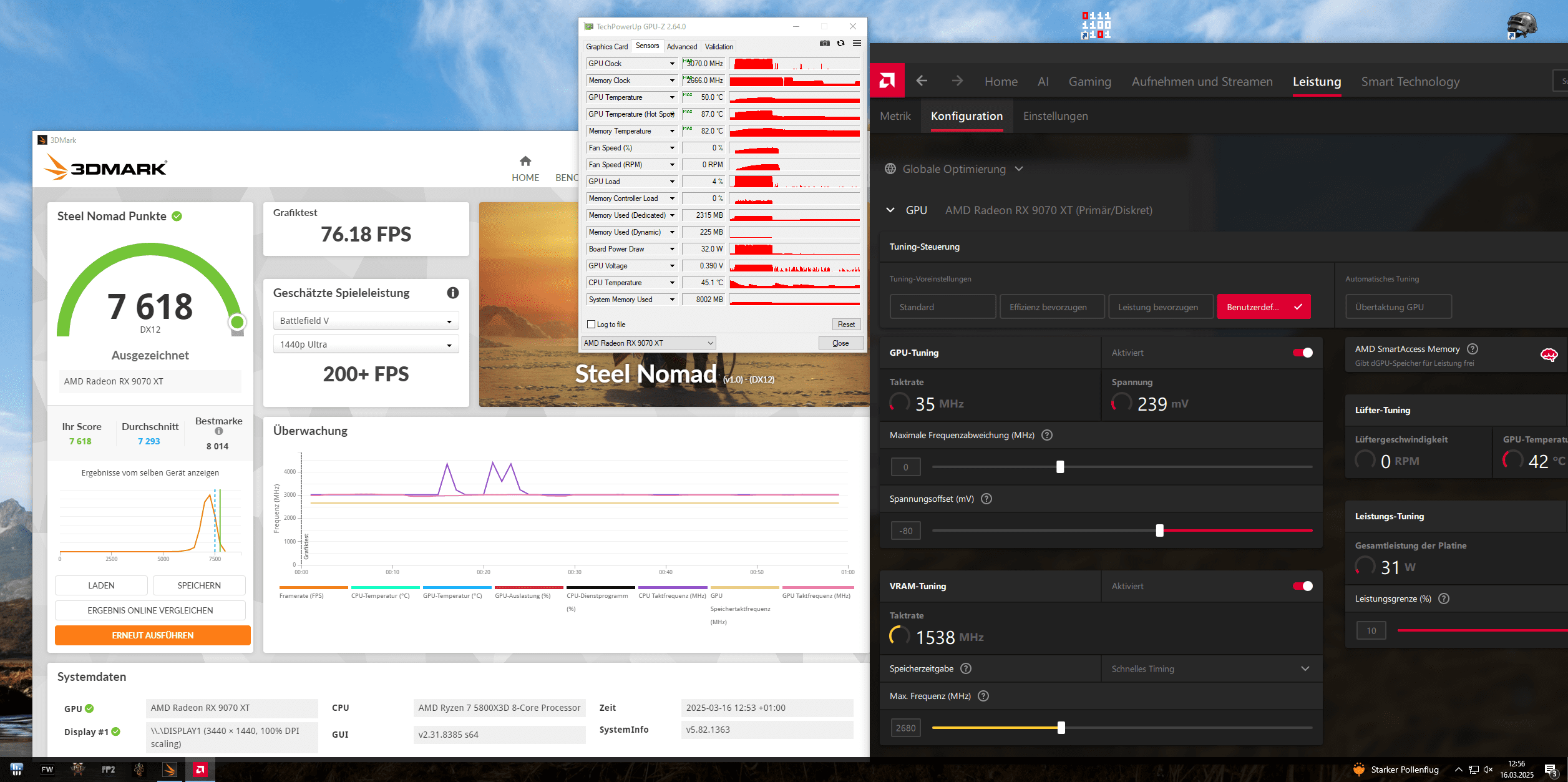Collapse the GPU section chevron
The width and height of the screenshot is (1568, 782).
tap(890, 210)
